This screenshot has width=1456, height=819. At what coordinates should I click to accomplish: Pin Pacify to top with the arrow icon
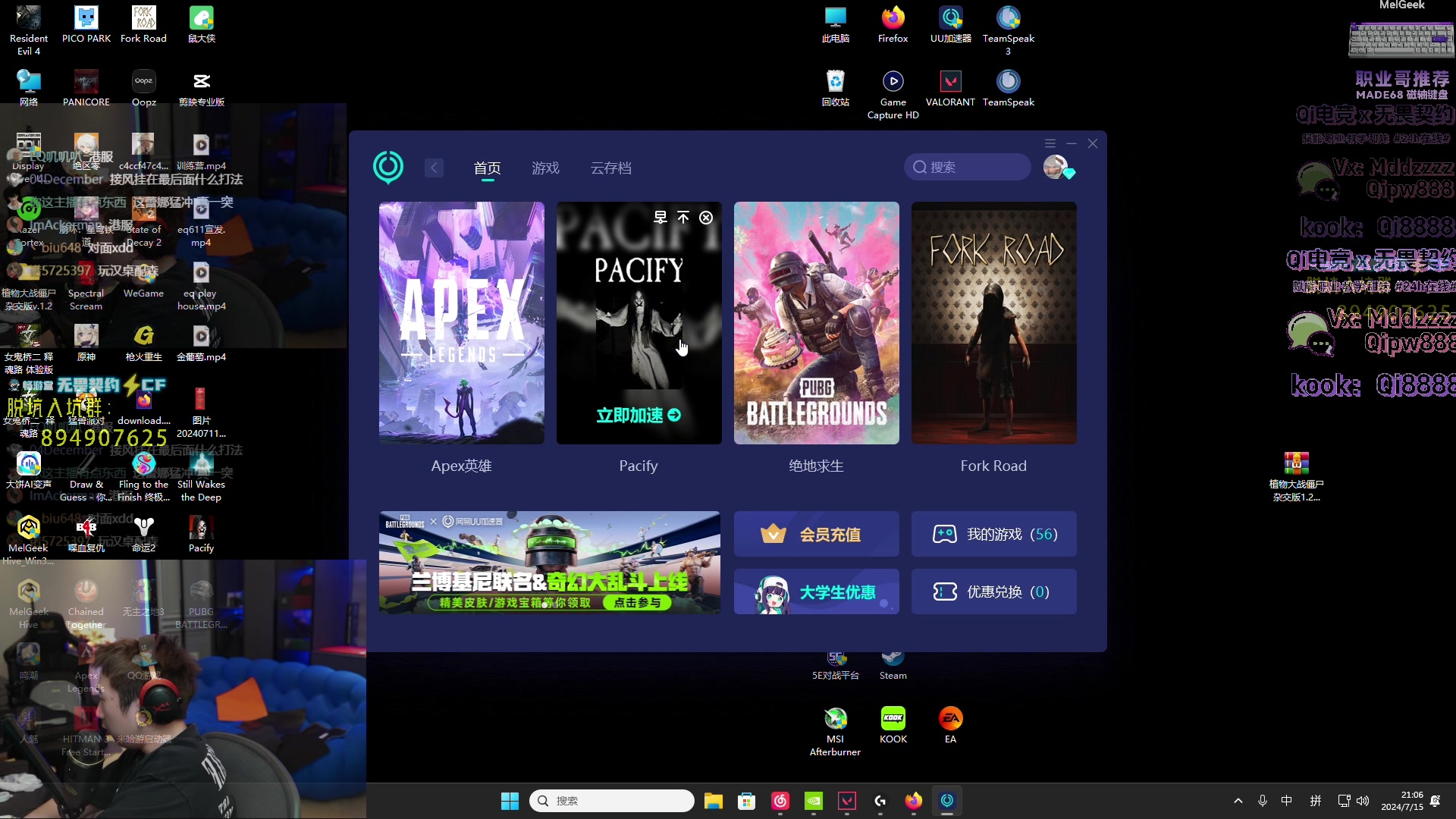[x=683, y=218]
